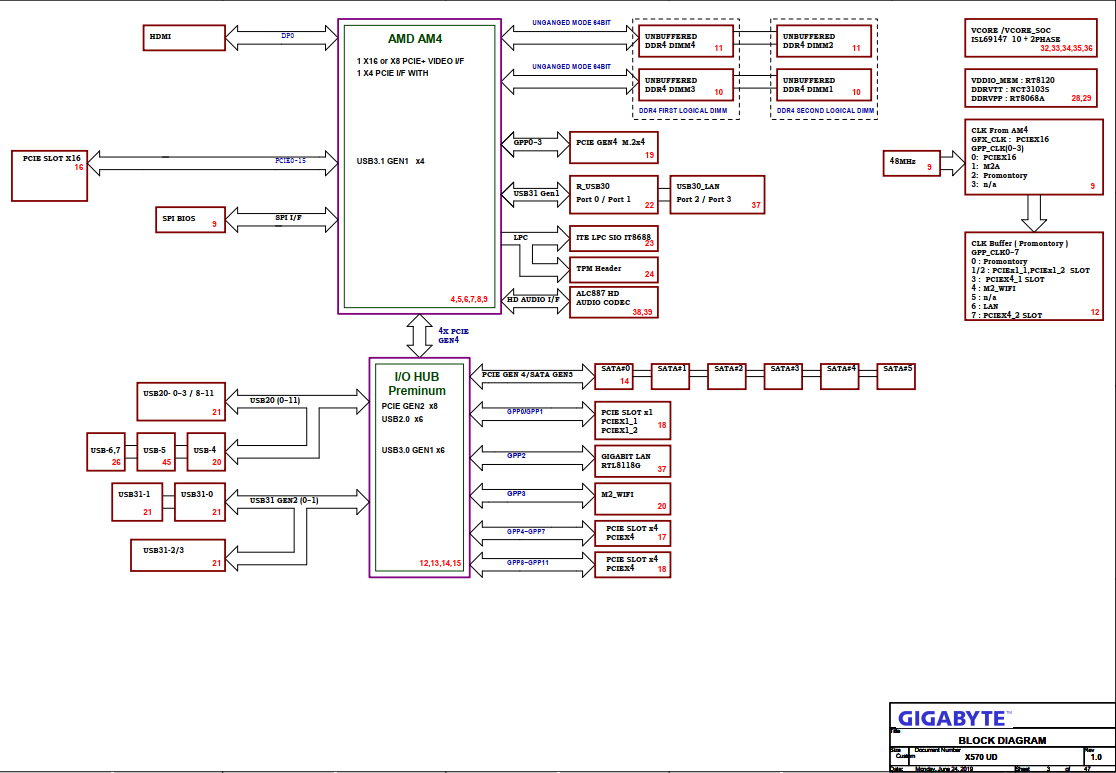Click the DDR4 DIMM3 block
The height and width of the screenshot is (773, 1116).
[685, 85]
